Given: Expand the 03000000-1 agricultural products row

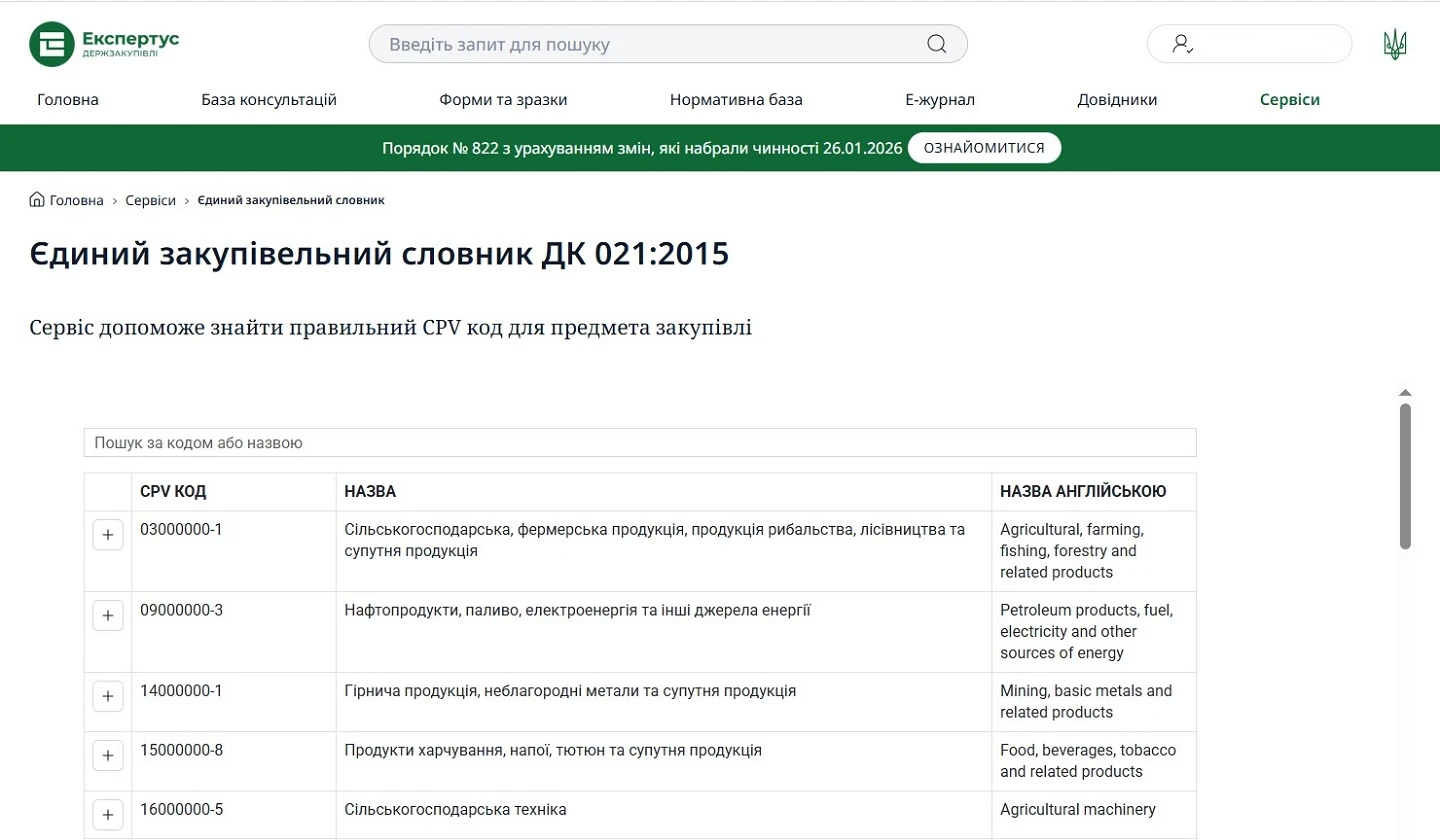Looking at the screenshot, I should (x=107, y=534).
